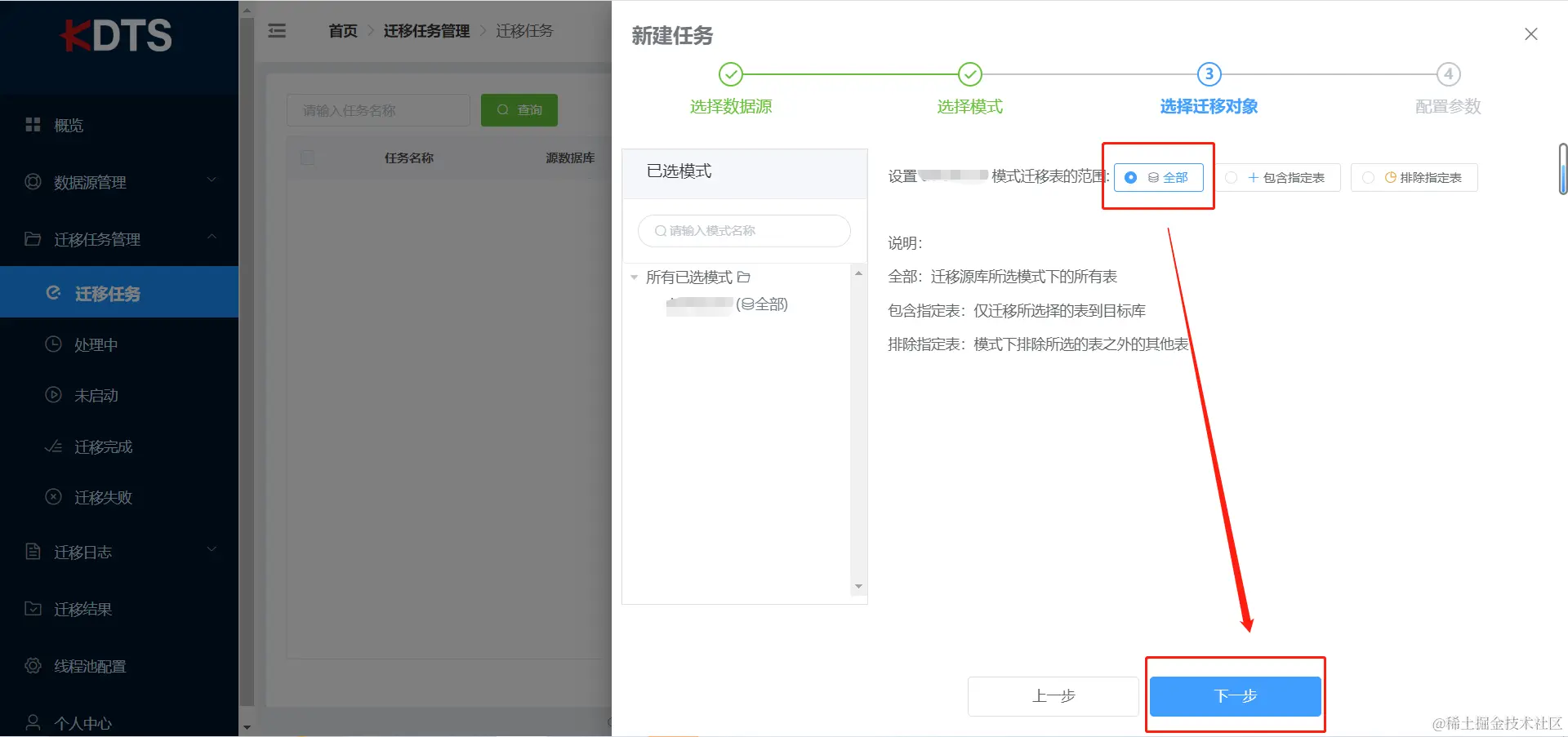Viewport: 1568px width, 737px height.
Task: Focus the 请输入任务名称 search field
Action: click(378, 110)
